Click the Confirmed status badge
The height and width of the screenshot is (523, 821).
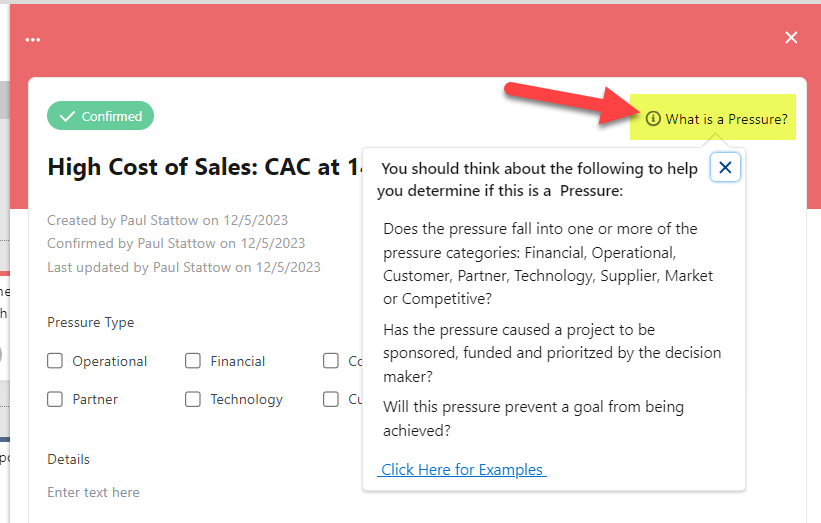(101, 116)
